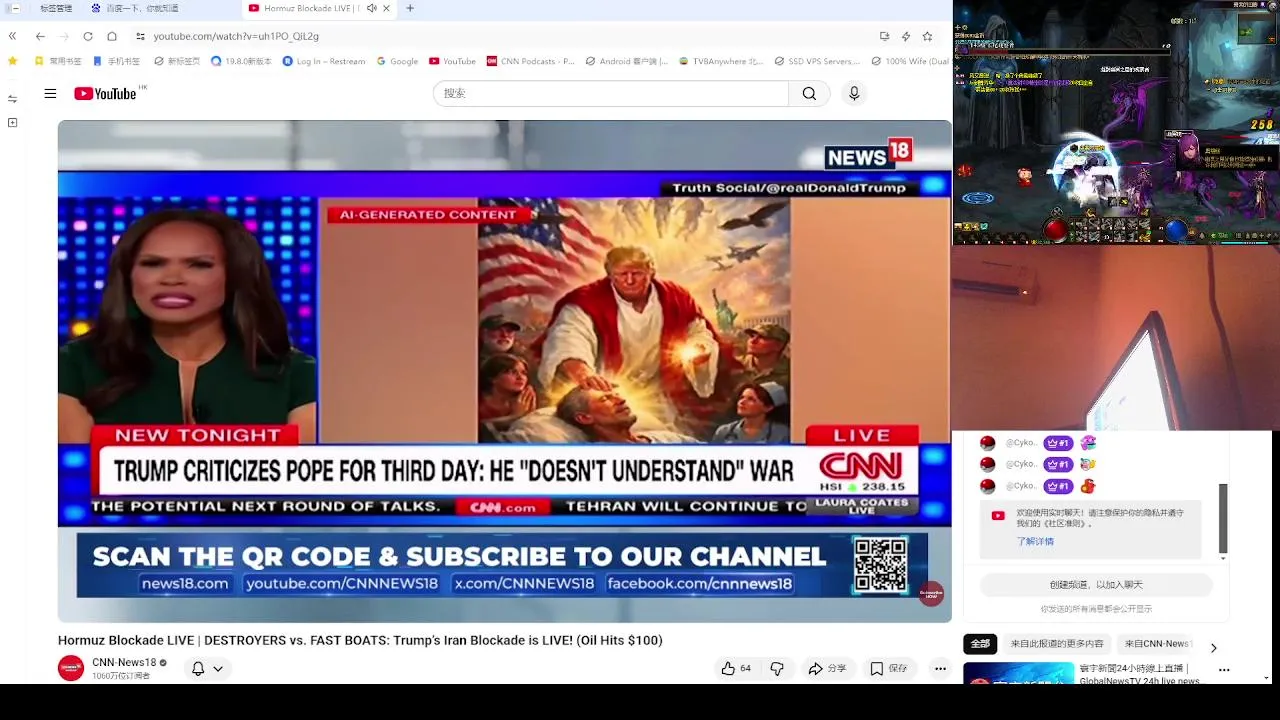The width and height of the screenshot is (1280, 720).
Task: Open the Android 客户端 bookmark
Action: (627, 61)
